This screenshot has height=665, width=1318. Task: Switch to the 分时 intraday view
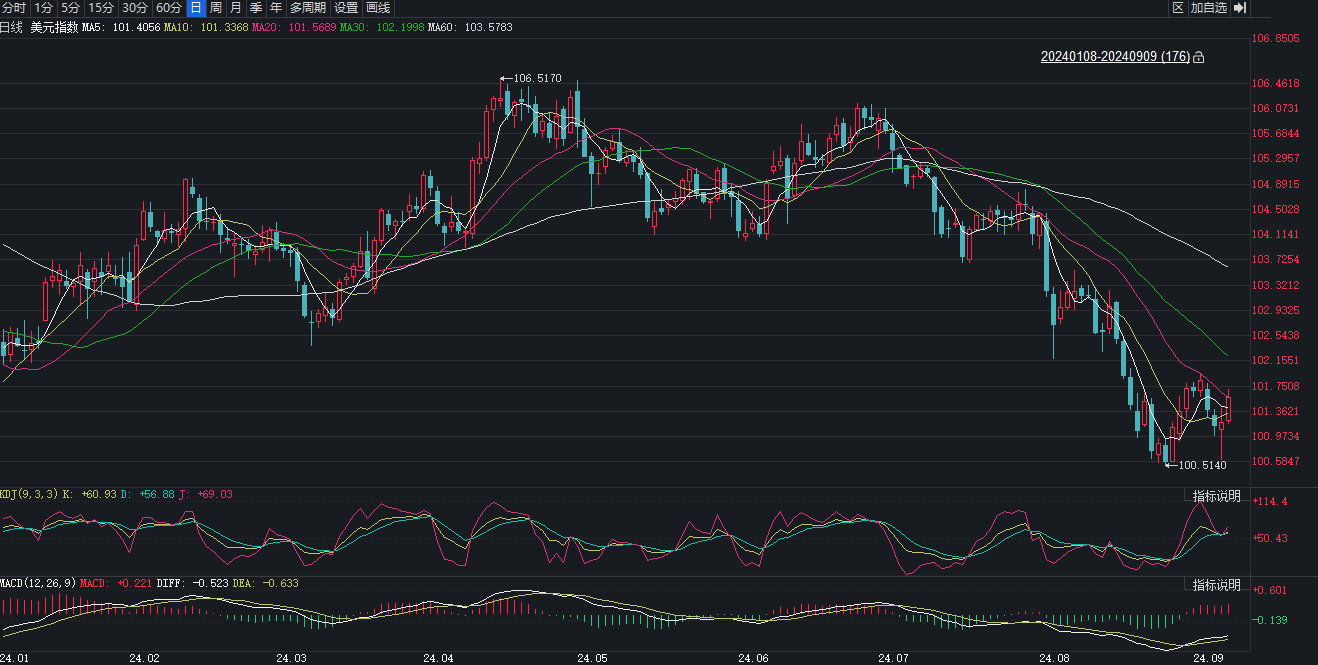14,8
